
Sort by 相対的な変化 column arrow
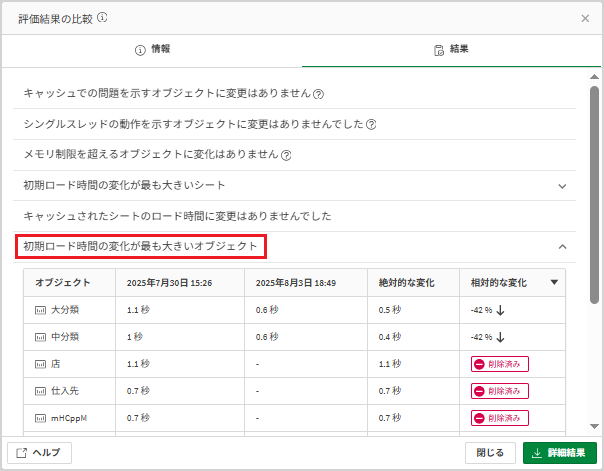point(554,283)
